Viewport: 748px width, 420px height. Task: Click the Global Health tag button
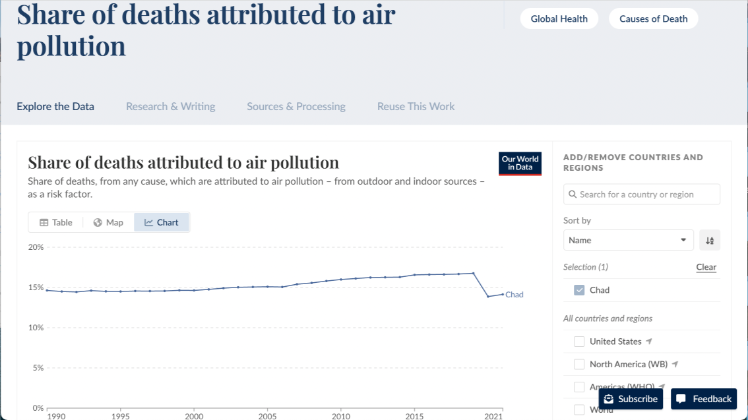pos(559,19)
